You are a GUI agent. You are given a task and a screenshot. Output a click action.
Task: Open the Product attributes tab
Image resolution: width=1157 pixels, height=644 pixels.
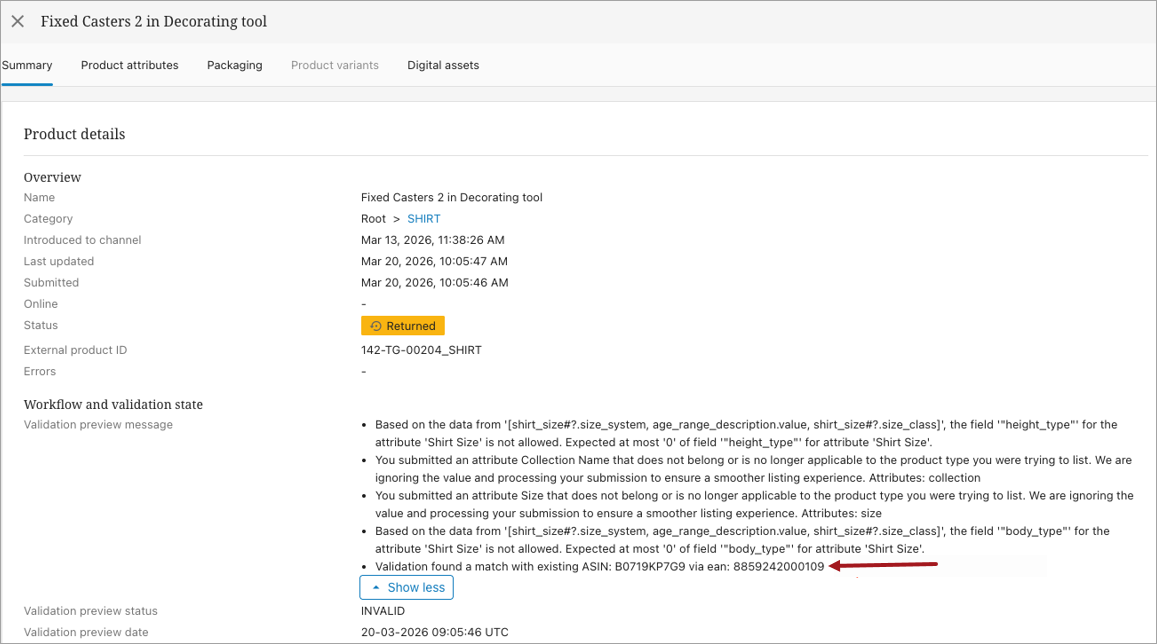click(x=129, y=65)
